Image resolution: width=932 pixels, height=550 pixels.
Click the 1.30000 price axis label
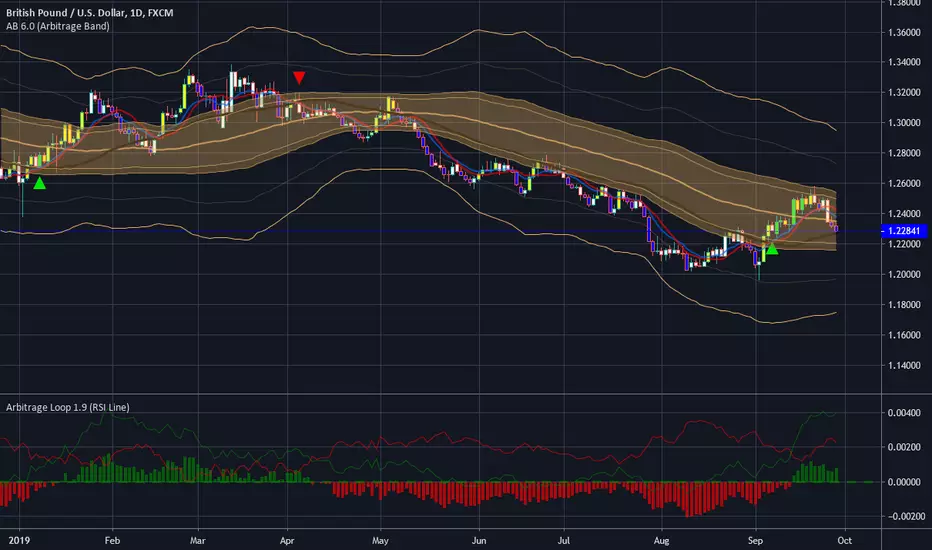click(904, 123)
